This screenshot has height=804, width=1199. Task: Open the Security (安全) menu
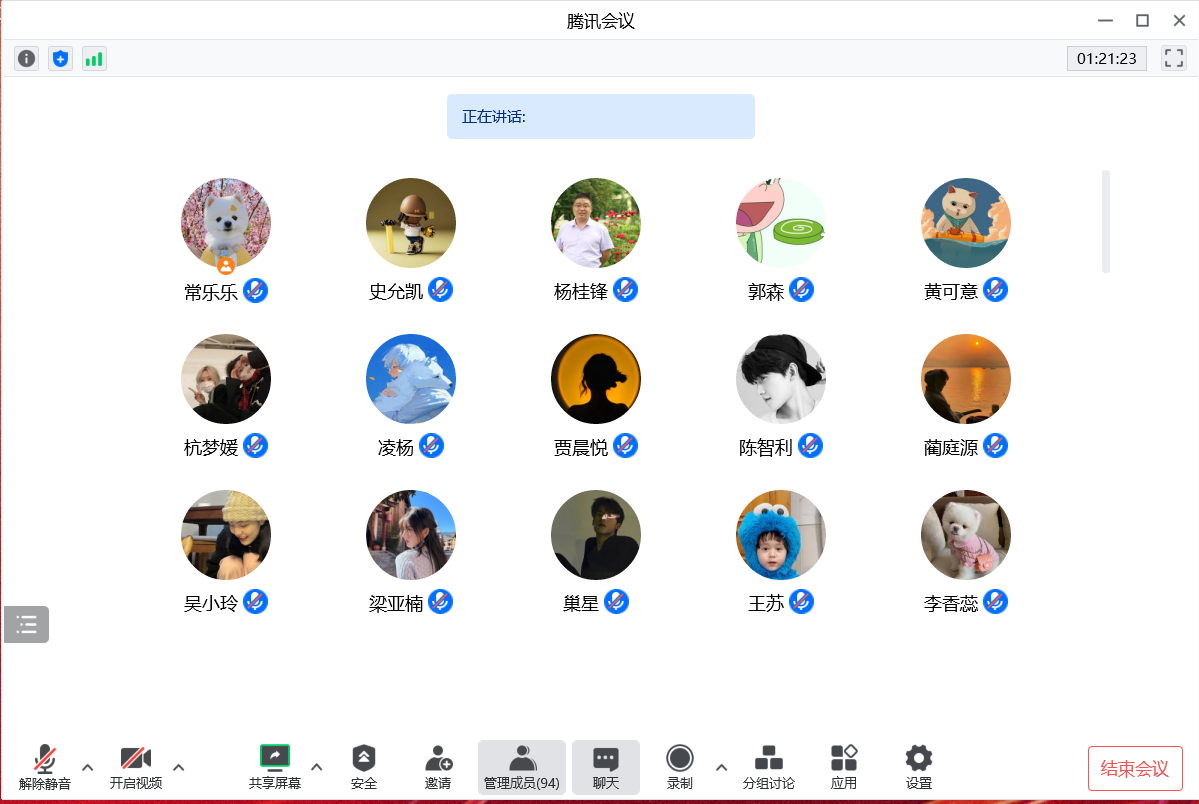click(x=364, y=767)
